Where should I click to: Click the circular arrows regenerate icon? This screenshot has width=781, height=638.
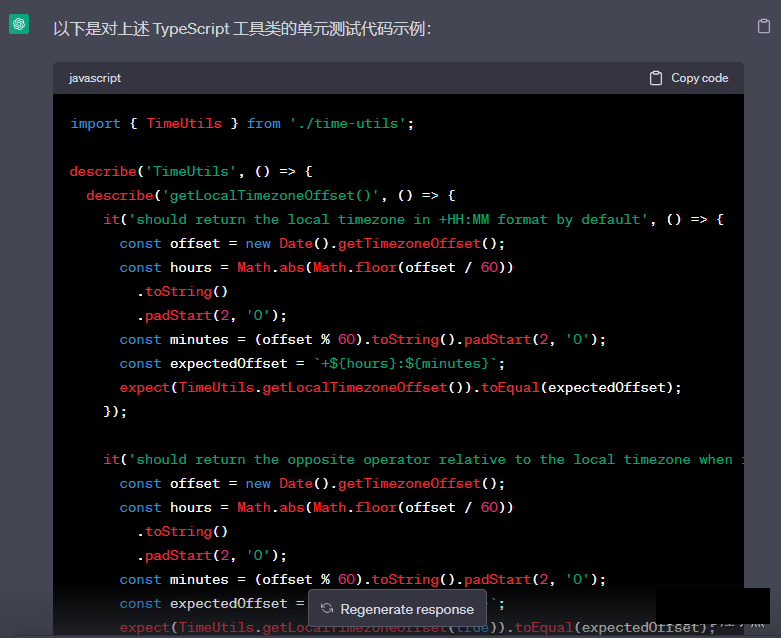tap(326, 609)
